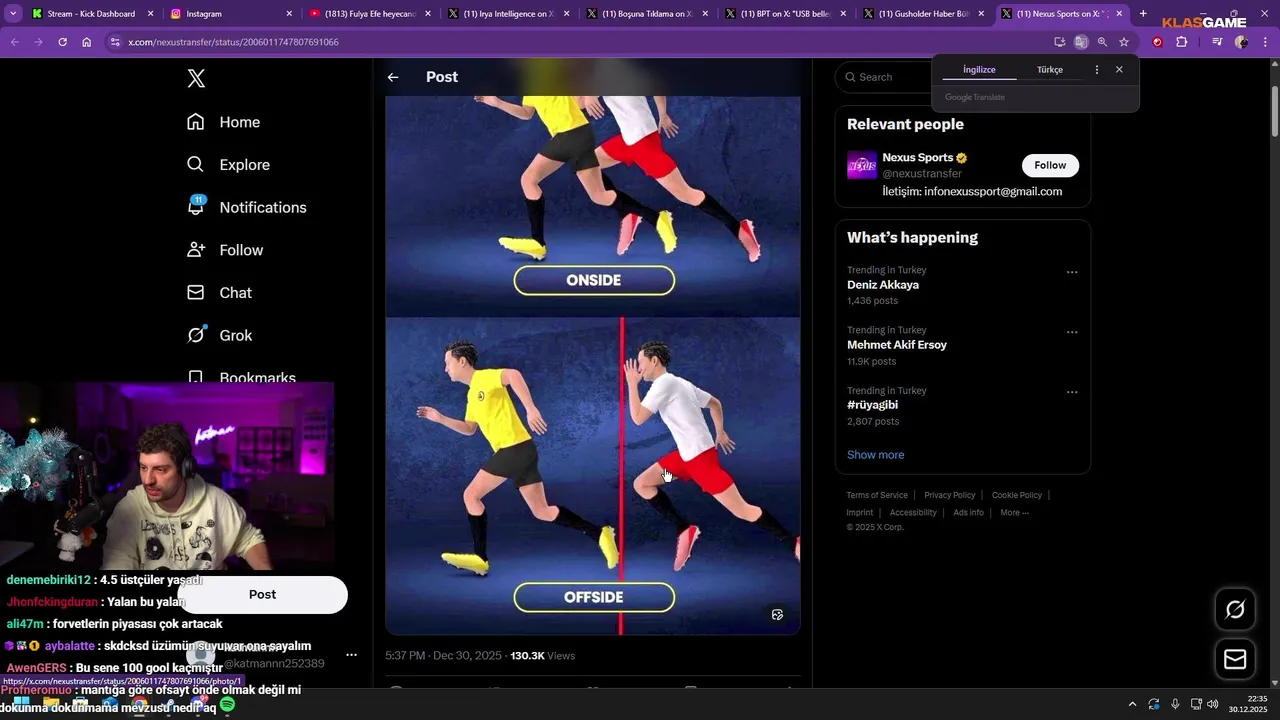Click the Notifications bell icon
The image size is (1280, 720).
click(x=196, y=207)
